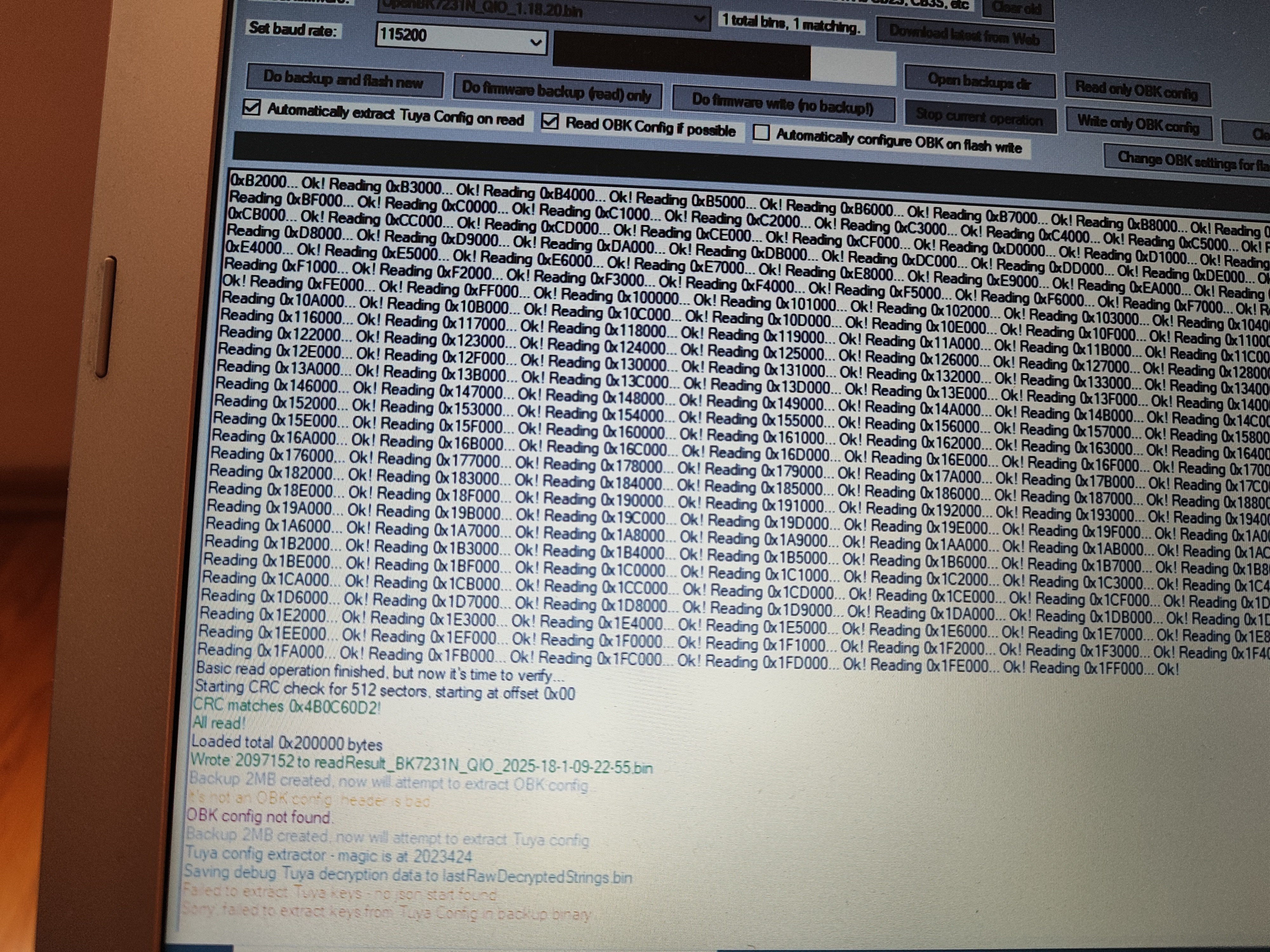Stop current operation button

point(980,117)
